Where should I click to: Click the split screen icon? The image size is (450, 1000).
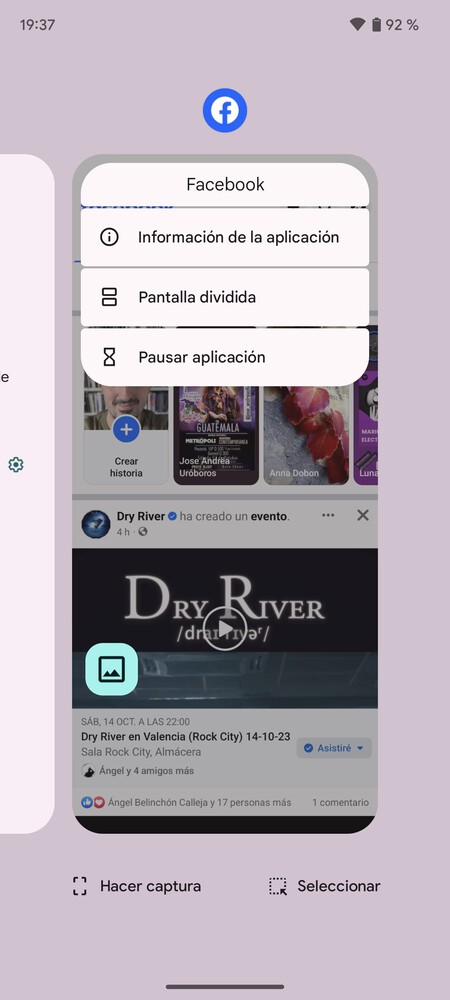(x=110, y=297)
